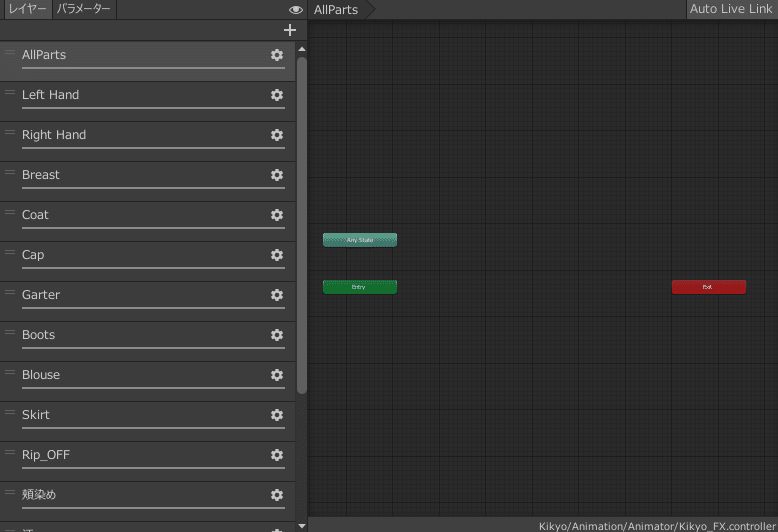Select the Boots layer row
The height and width of the screenshot is (532, 778).
pyautogui.click(x=147, y=341)
